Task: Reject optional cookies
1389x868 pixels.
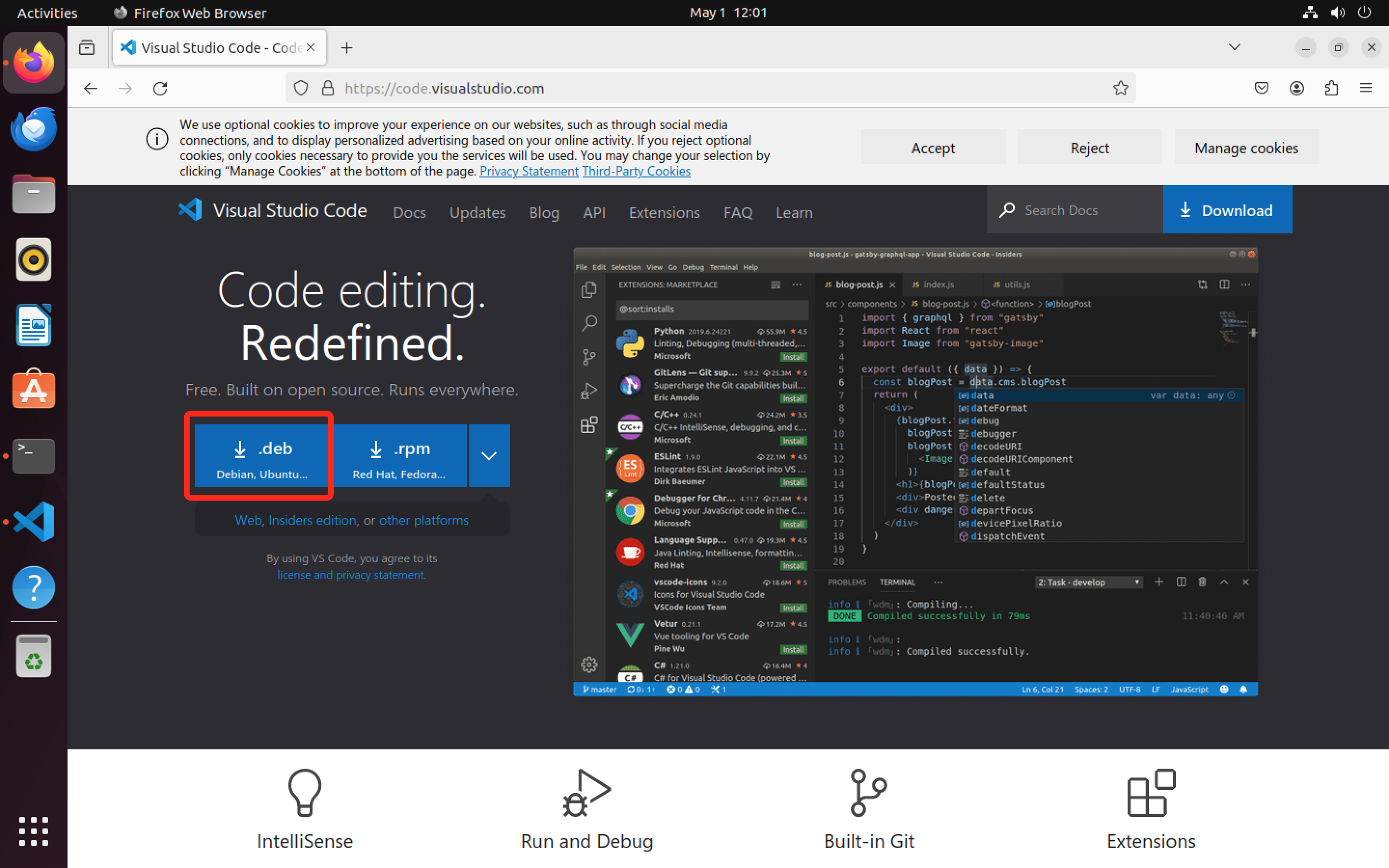Action: click(x=1089, y=148)
